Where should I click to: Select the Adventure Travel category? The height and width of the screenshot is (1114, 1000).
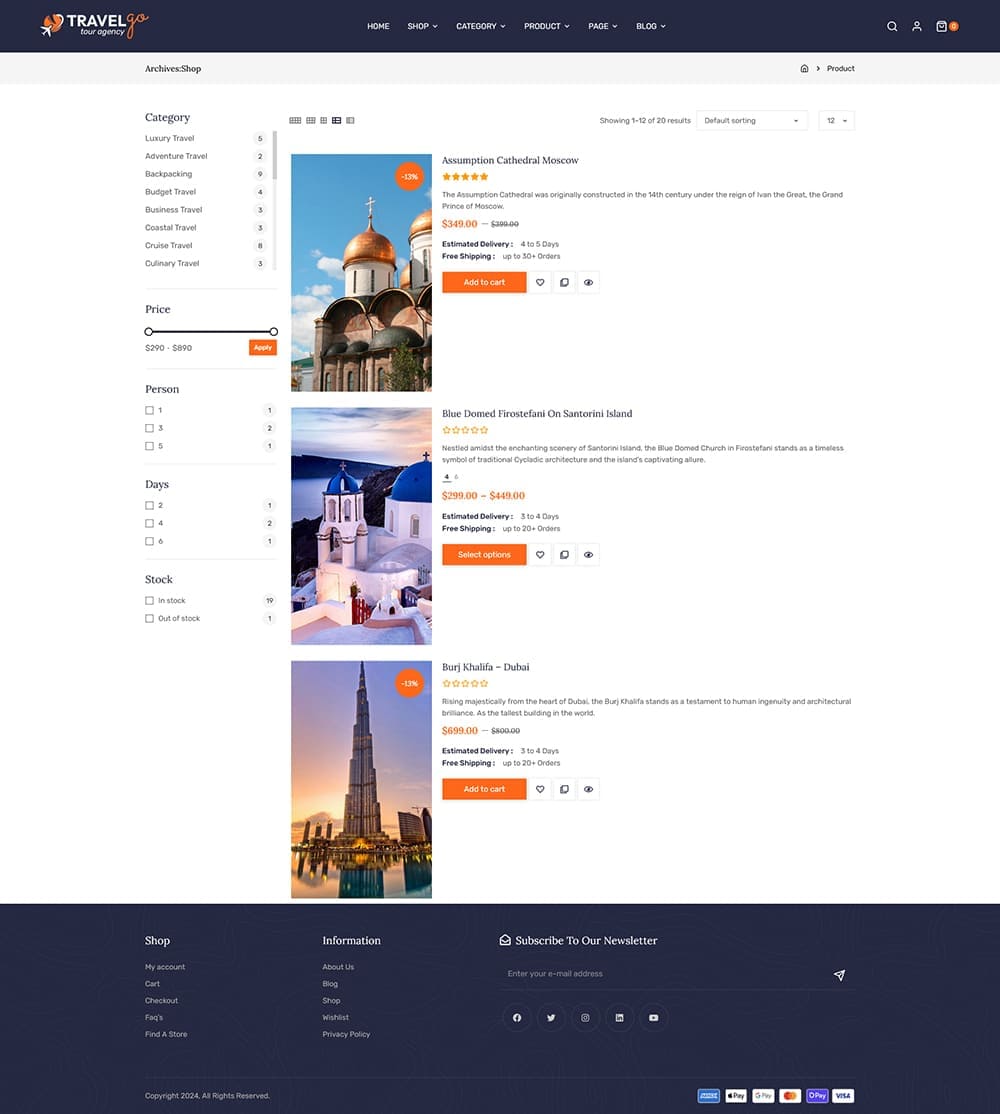176,156
